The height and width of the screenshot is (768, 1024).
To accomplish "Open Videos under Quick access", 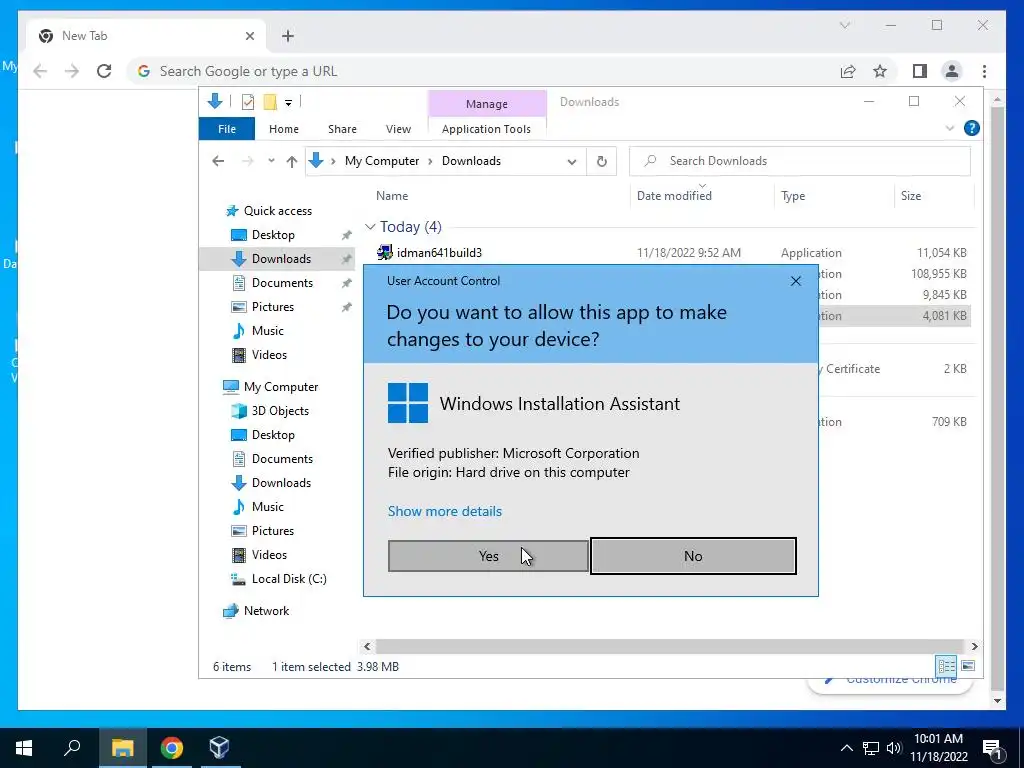I will pos(269,355).
